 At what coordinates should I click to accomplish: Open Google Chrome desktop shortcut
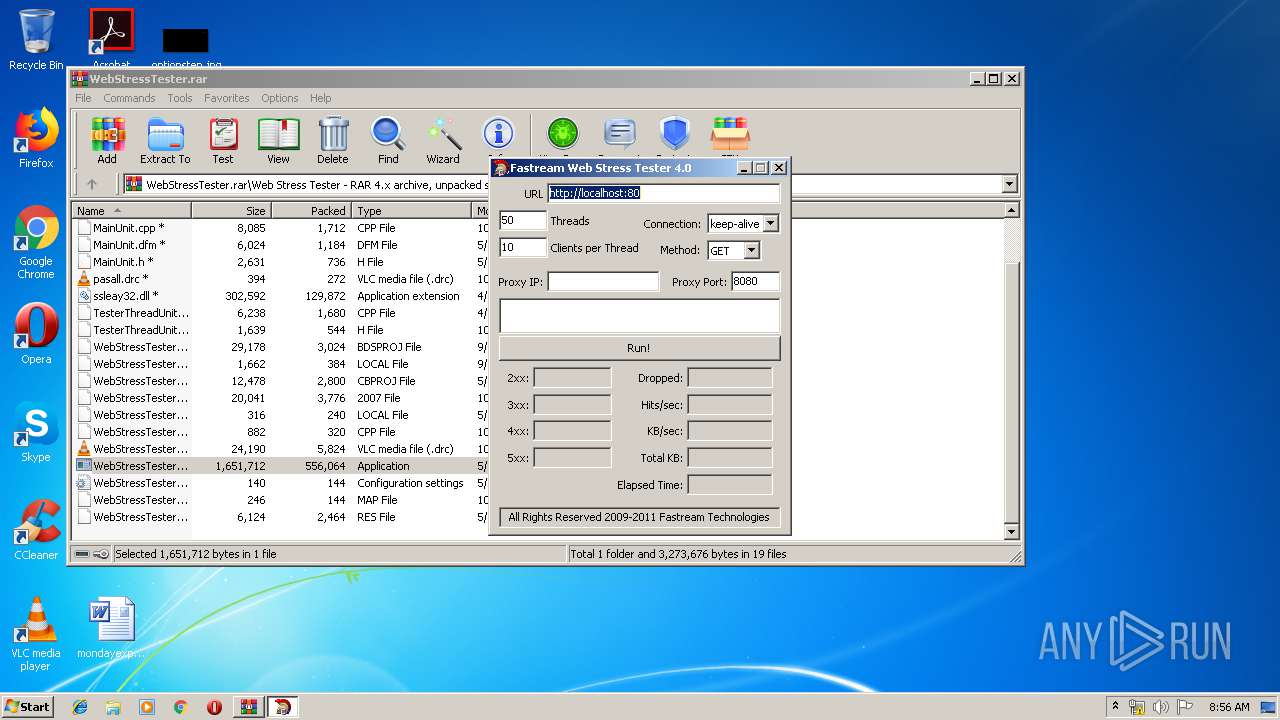point(36,243)
